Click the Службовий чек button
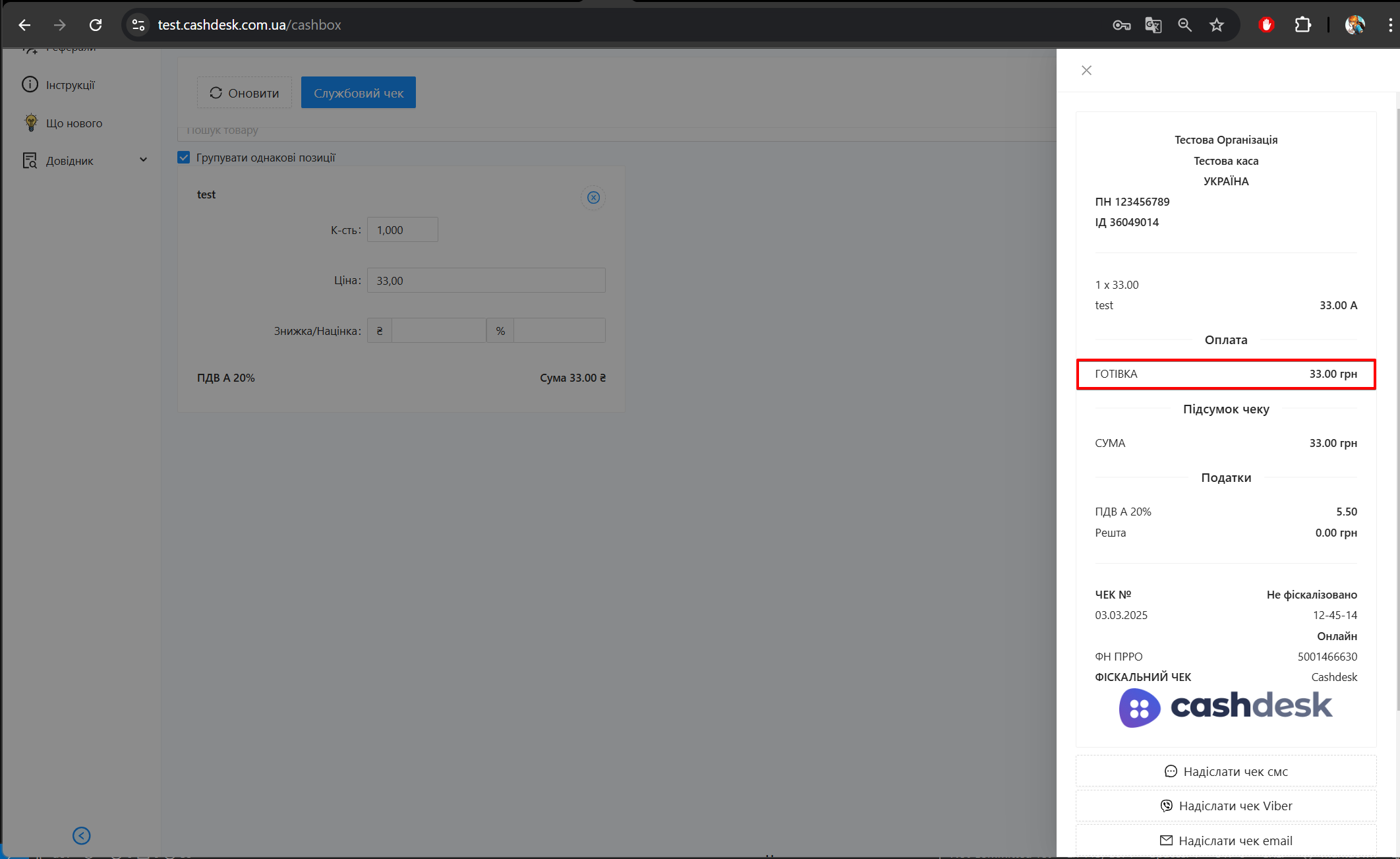The height and width of the screenshot is (859, 1400). click(x=358, y=93)
